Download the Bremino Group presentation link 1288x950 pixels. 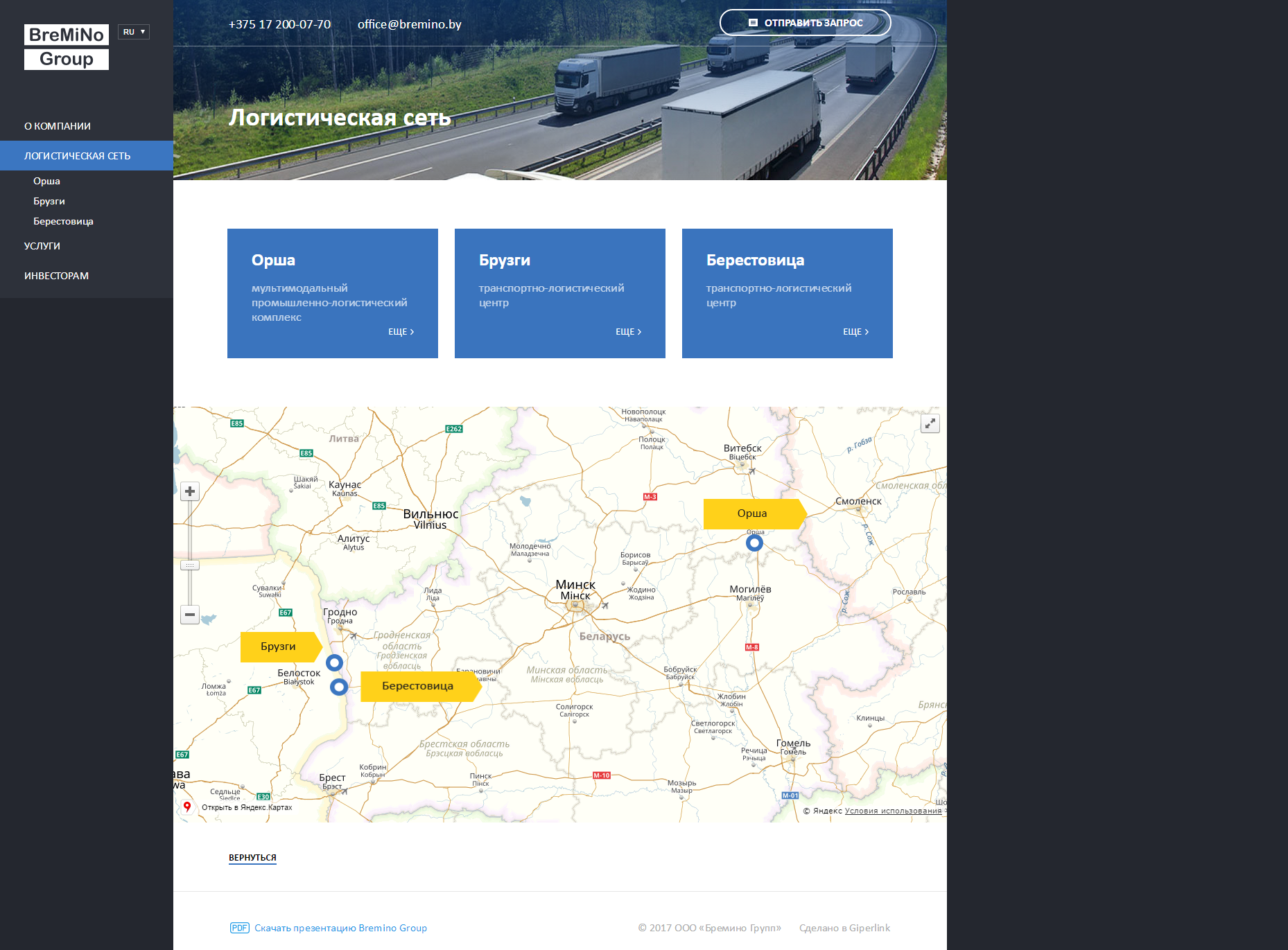340,928
